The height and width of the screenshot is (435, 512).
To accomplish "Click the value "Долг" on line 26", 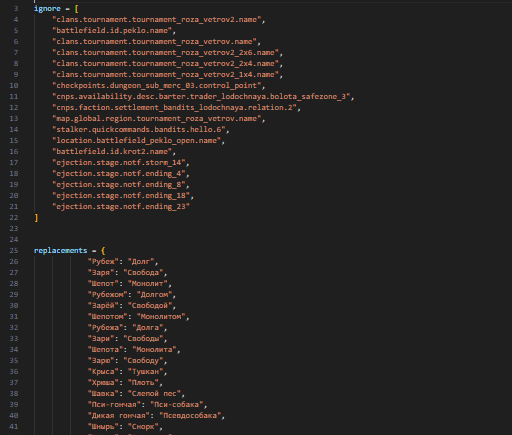I will click(x=141, y=262).
